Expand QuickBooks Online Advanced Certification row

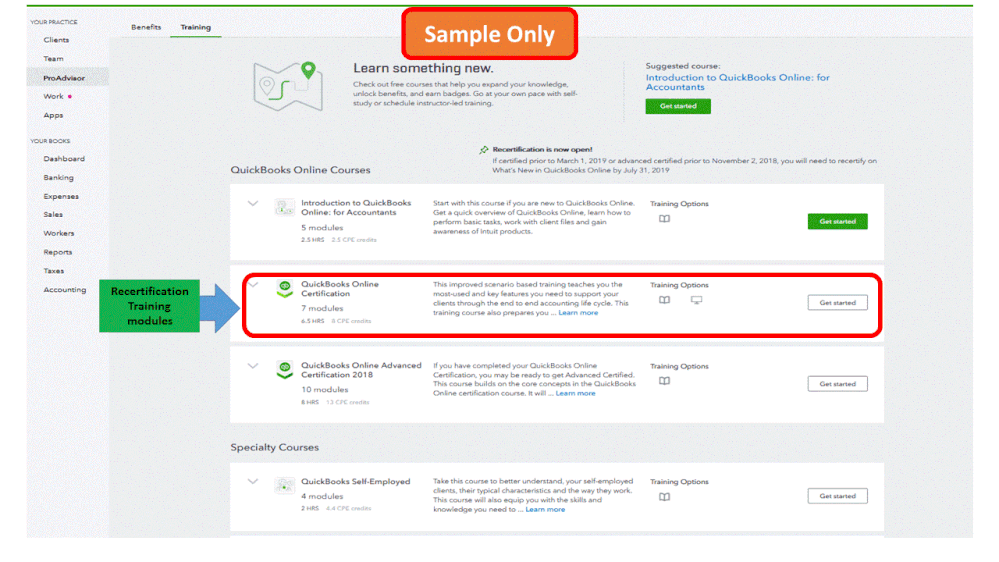pyautogui.click(x=253, y=366)
